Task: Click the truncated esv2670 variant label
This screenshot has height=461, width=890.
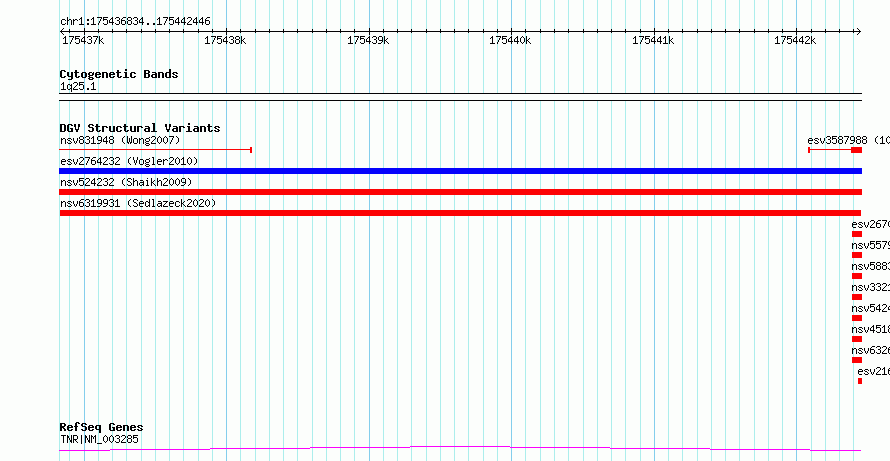Action: coord(871,224)
